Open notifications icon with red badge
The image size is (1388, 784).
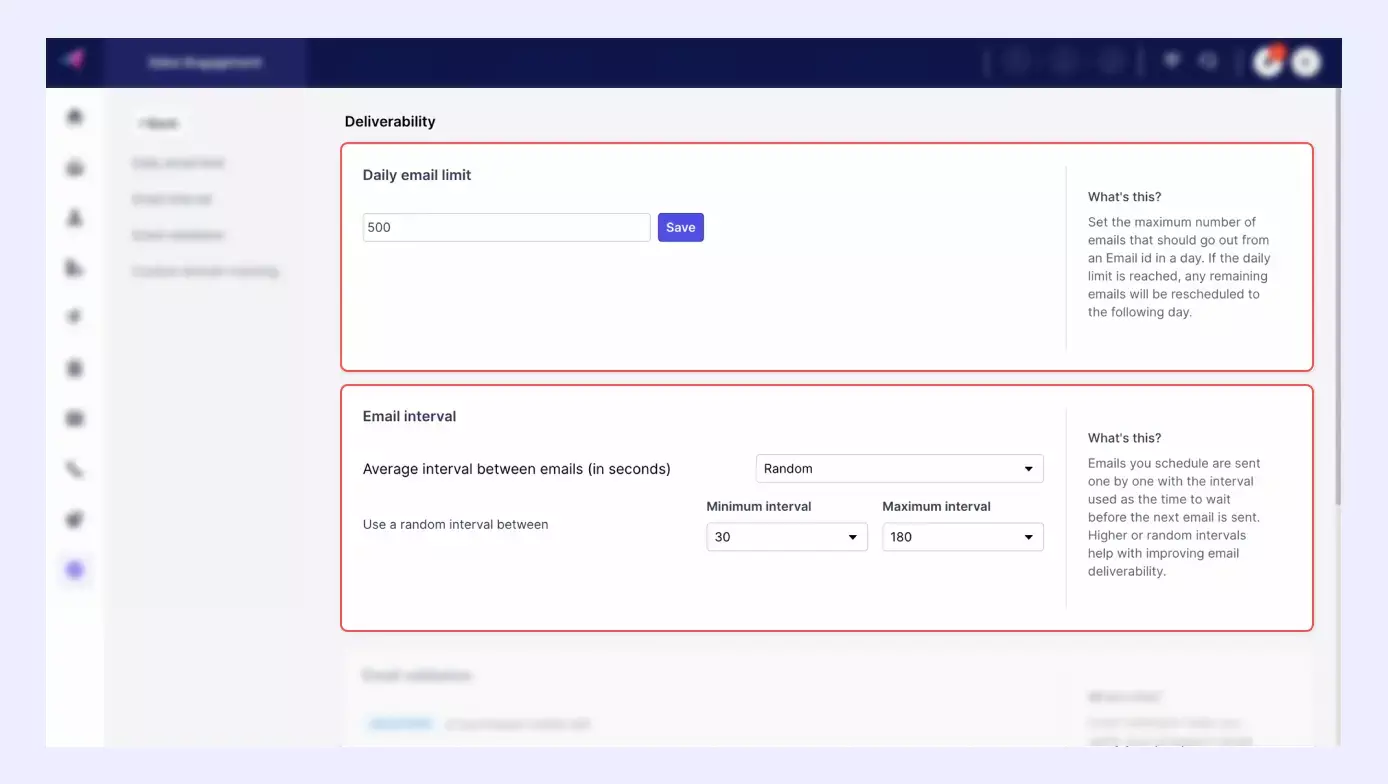(1268, 62)
